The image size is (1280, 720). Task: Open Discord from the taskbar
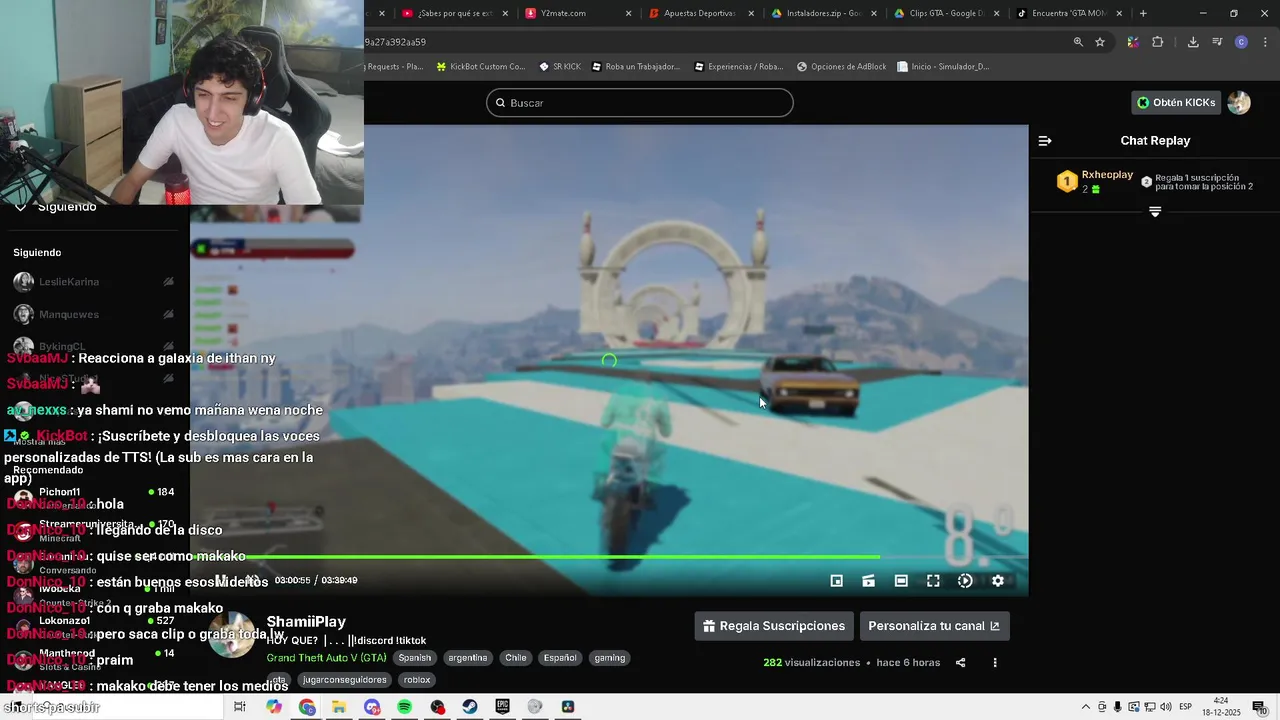(372, 707)
